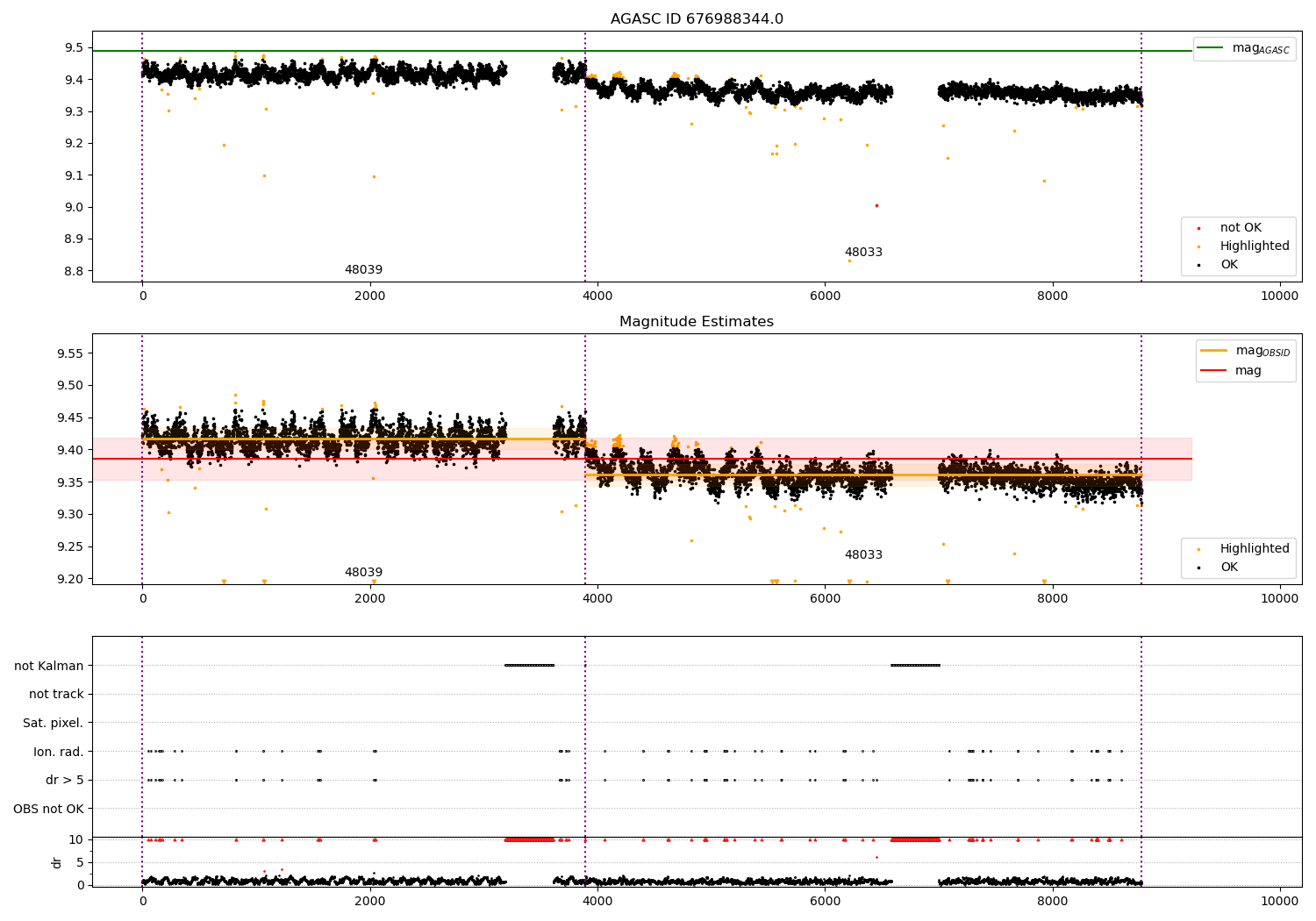
Task: Click the green mag AGASC horizontal line
Action: pos(642,51)
